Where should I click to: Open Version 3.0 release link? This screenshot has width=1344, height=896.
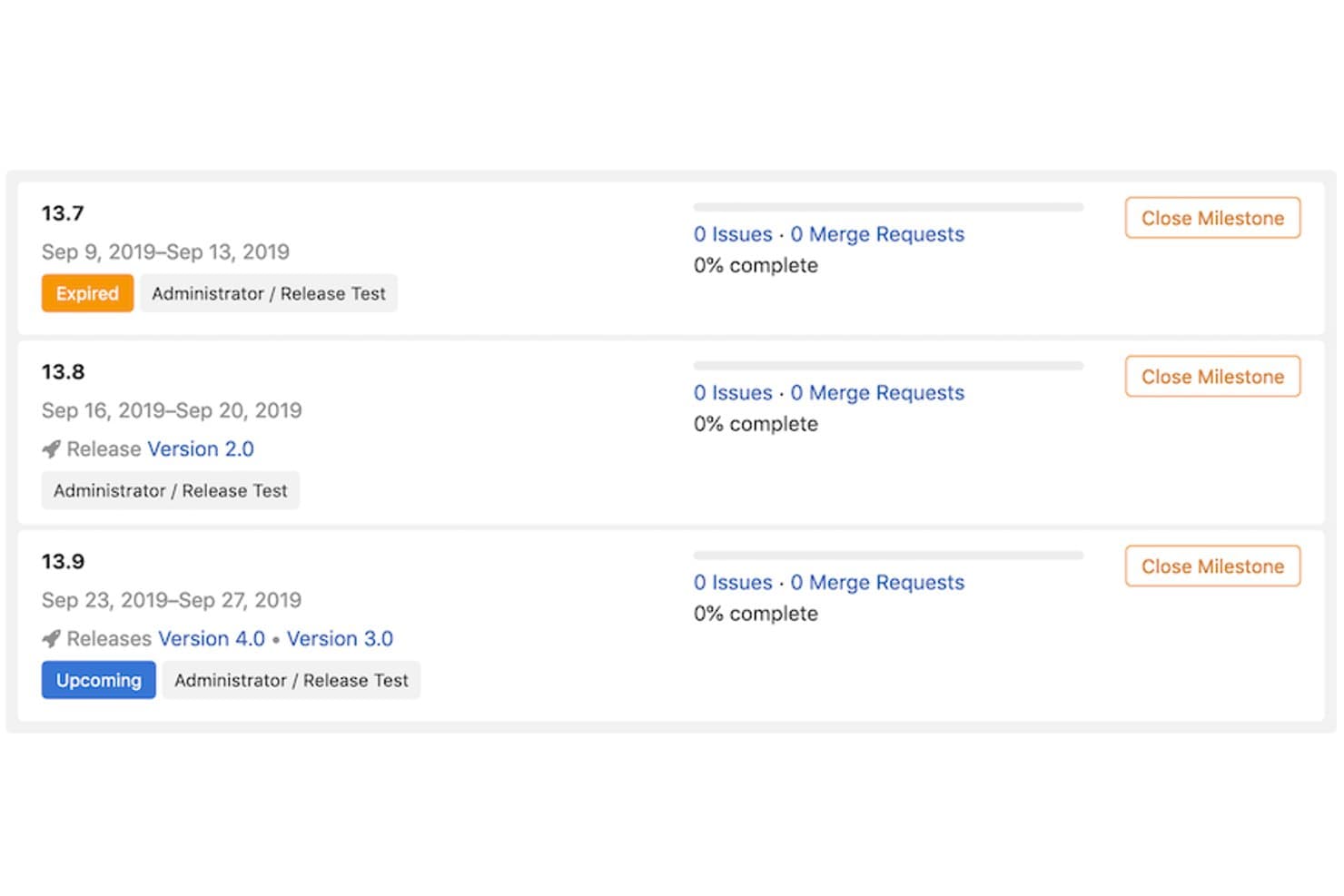pos(340,639)
